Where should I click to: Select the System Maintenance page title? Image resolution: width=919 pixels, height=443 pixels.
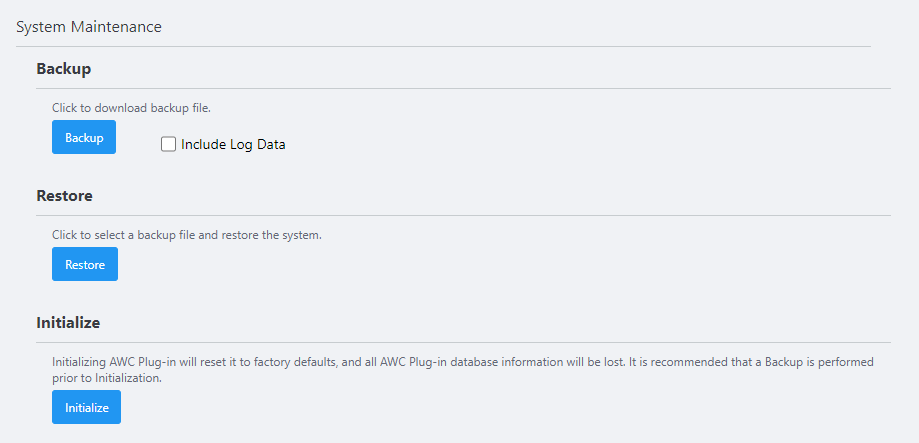[x=89, y=27]
